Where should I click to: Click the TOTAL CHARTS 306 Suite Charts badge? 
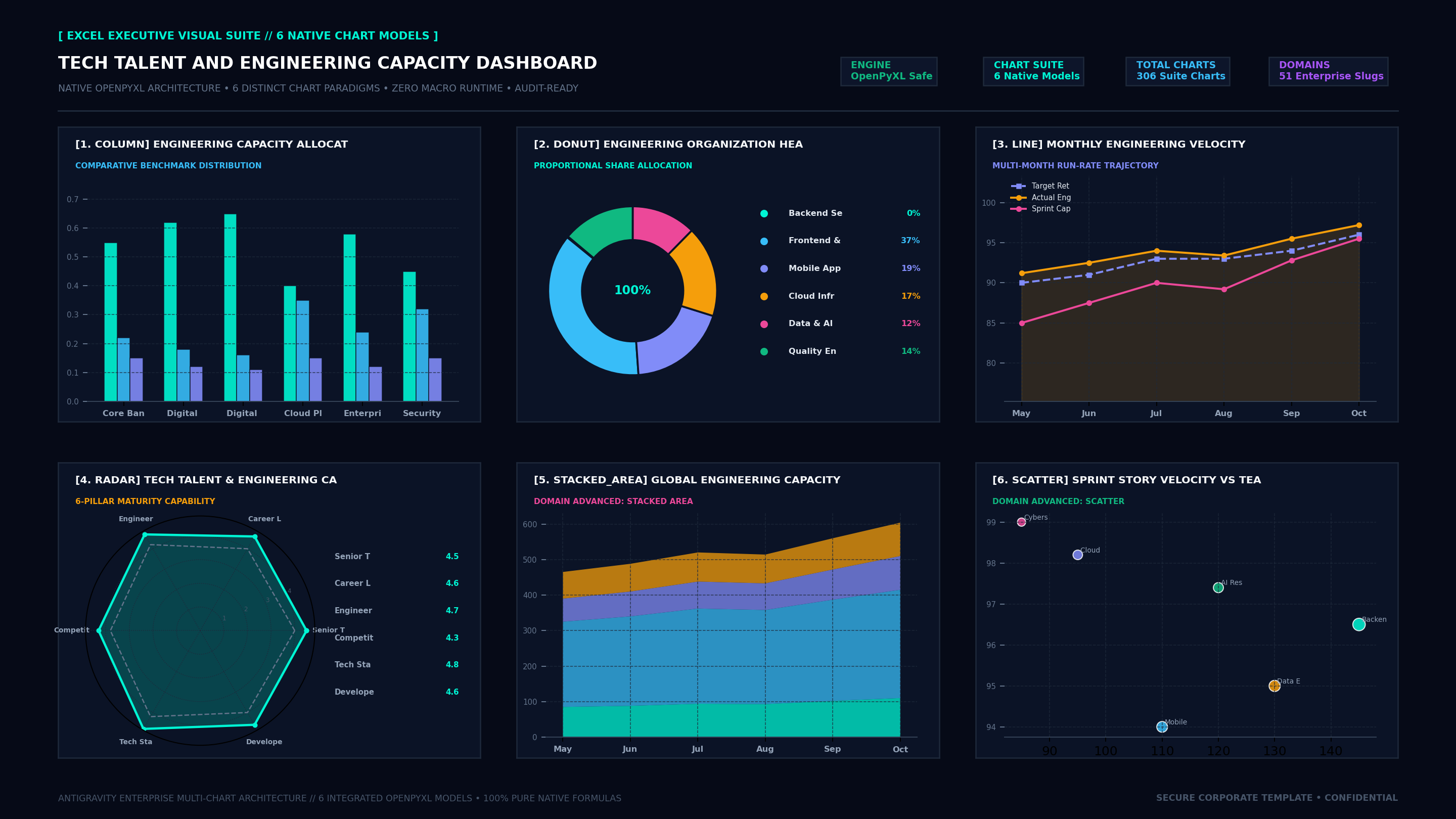click(1177, 71)
